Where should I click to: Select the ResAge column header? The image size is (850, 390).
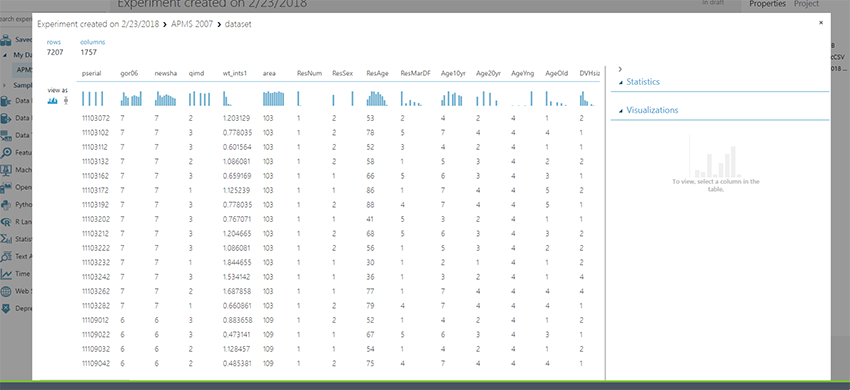click(x=376, y=73)
